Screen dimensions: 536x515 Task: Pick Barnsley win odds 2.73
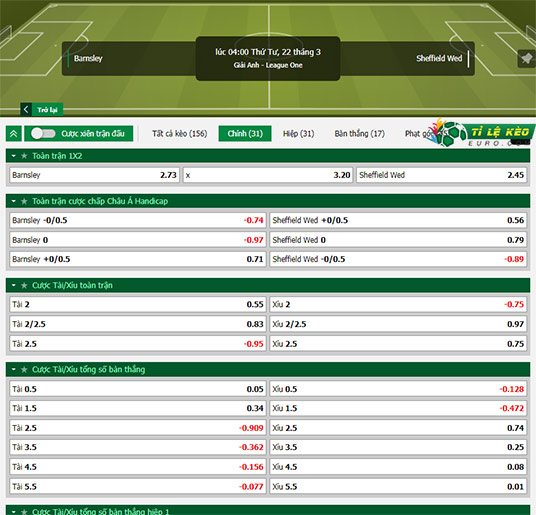tap(94, 175)
